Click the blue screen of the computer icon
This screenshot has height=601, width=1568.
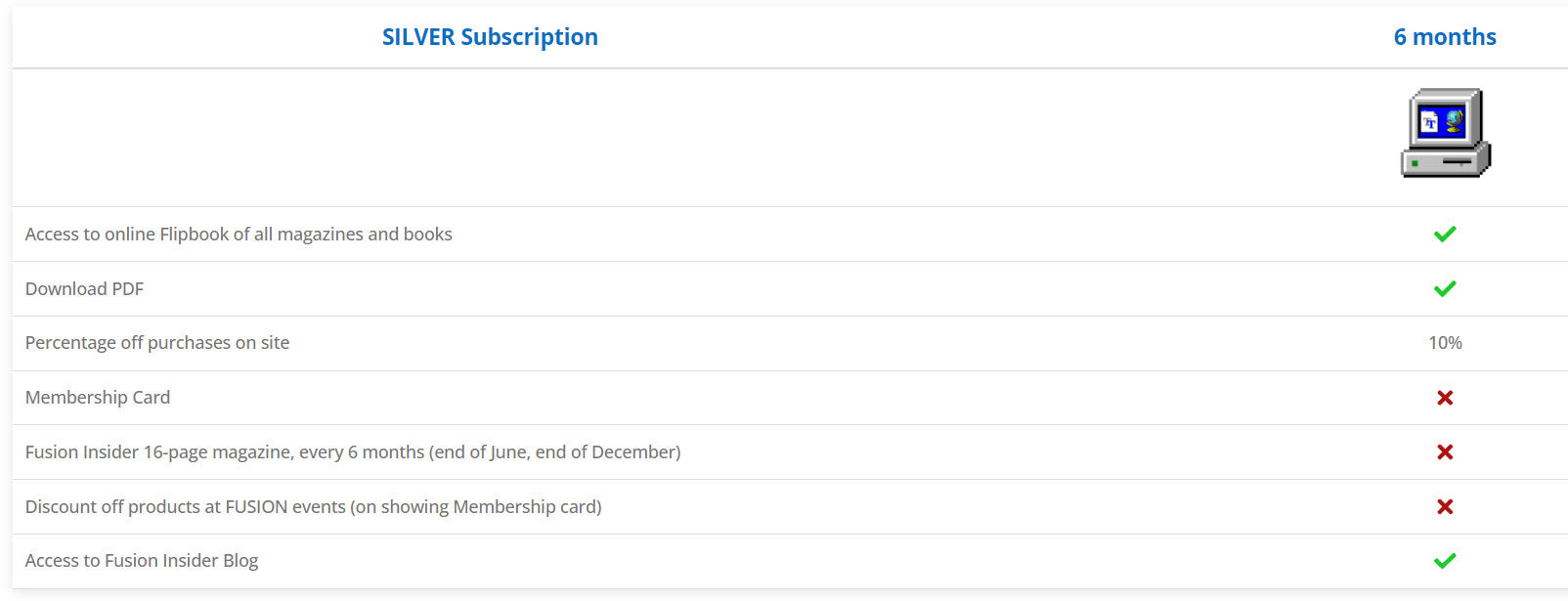[1442, 121]
